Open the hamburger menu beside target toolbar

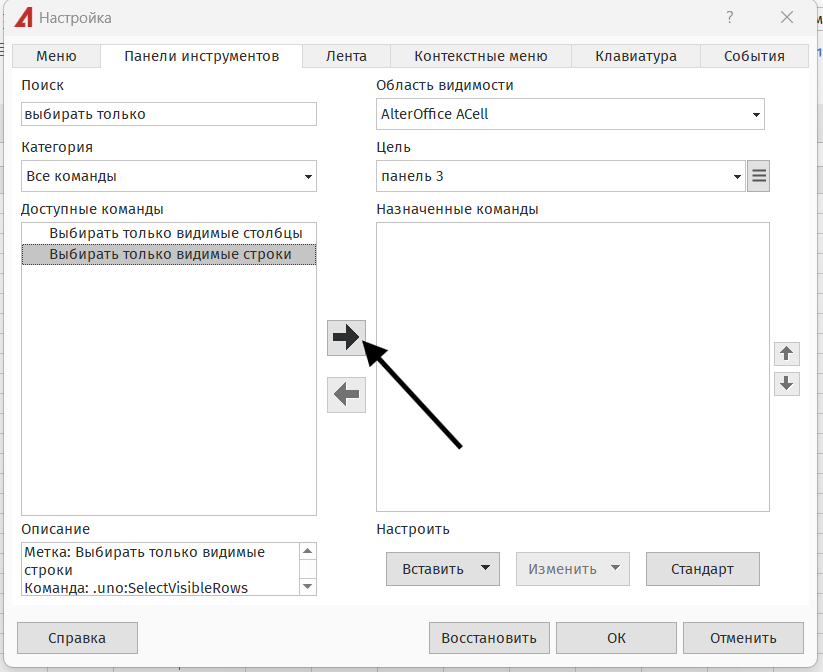click(x=759, y=177)
